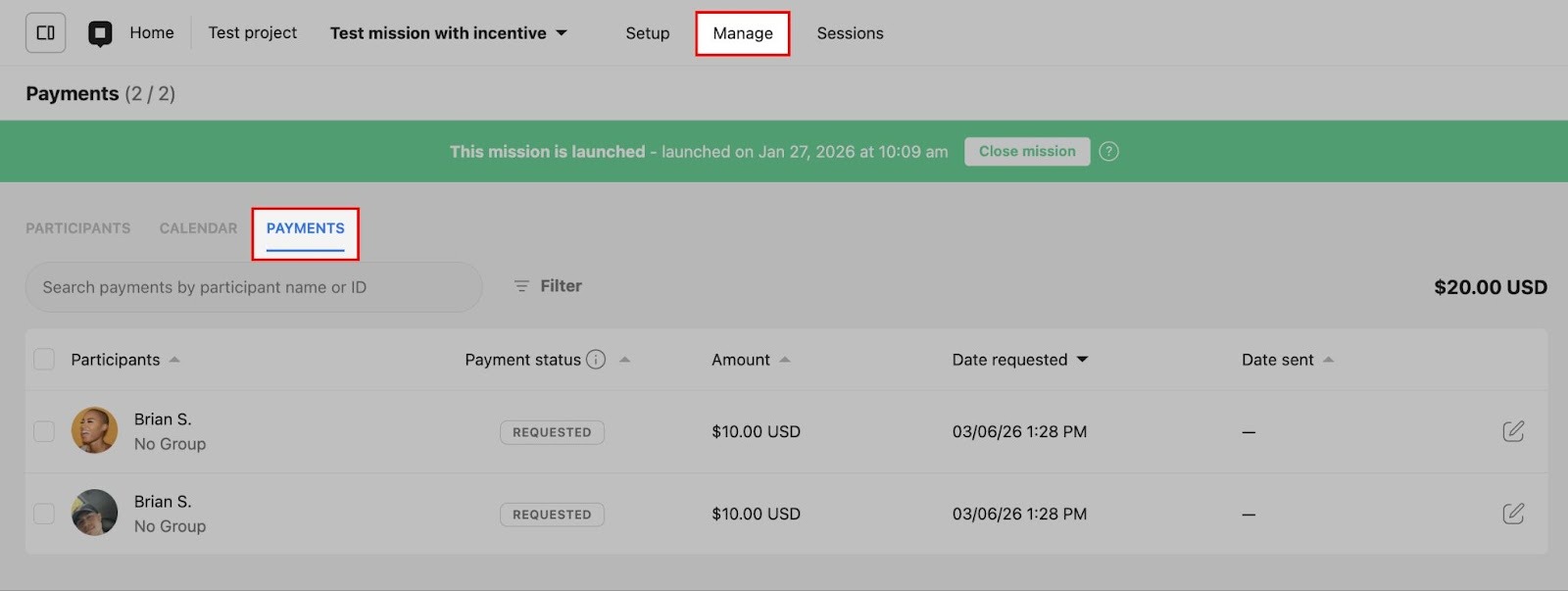
Task: Click the app logo icon next to Home
Action: [100, 33]
